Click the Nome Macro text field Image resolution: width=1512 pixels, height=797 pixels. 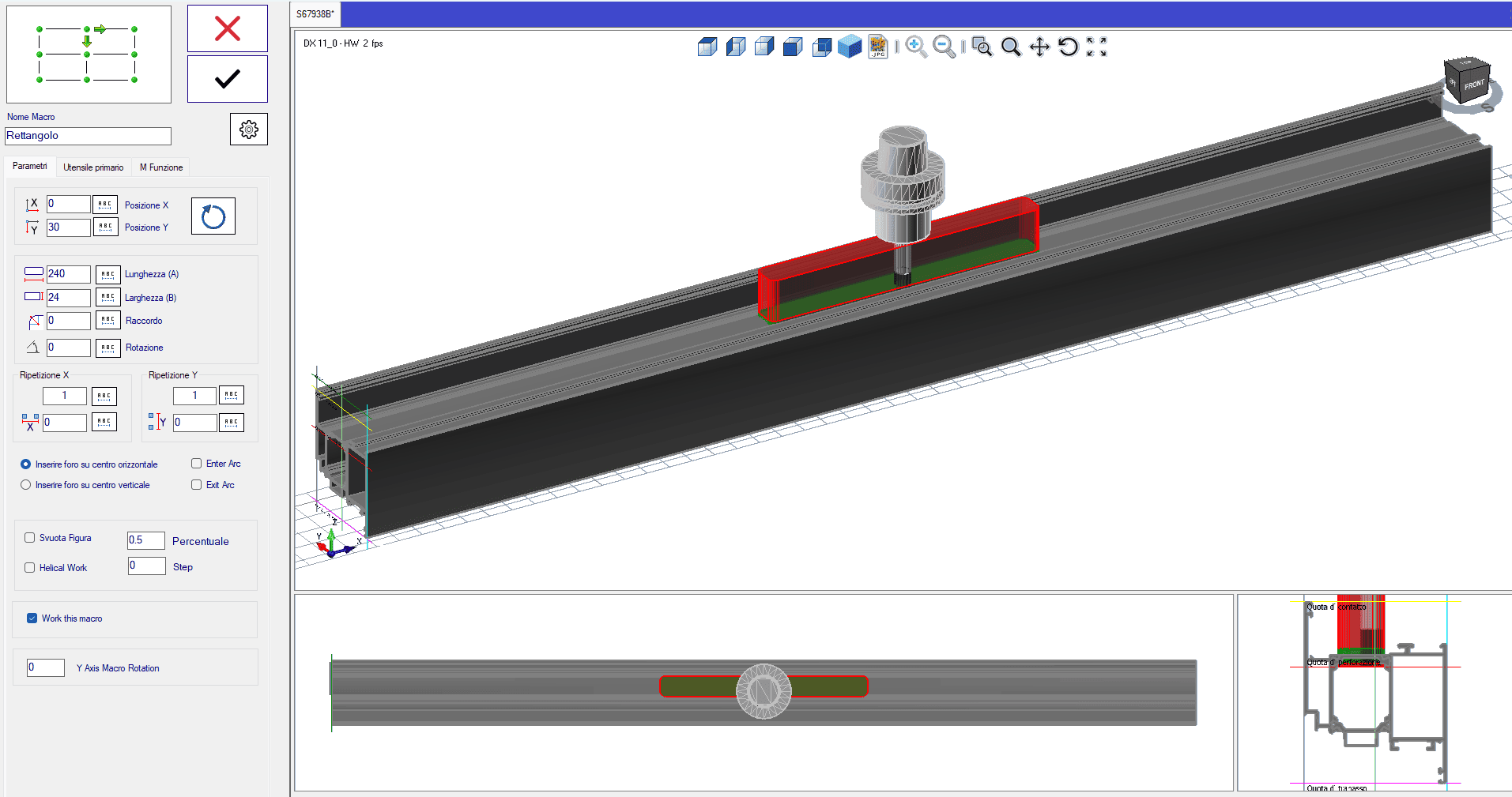tap(88, 136)
